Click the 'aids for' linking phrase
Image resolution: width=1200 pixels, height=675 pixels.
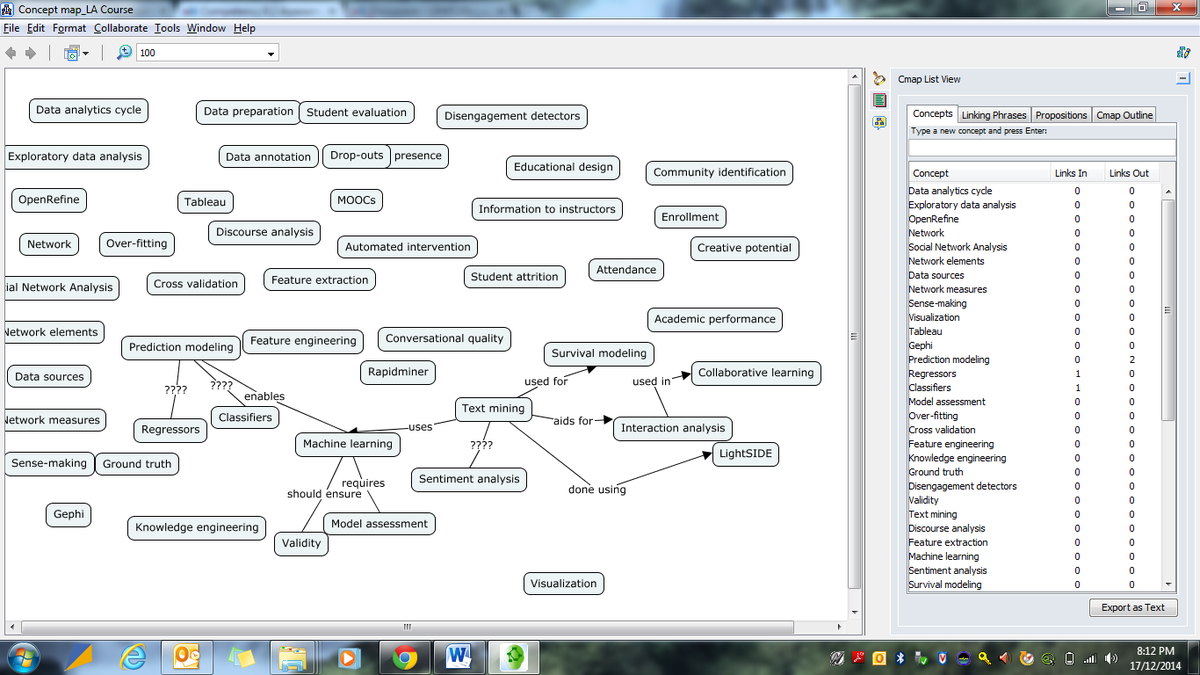(572, 421)
